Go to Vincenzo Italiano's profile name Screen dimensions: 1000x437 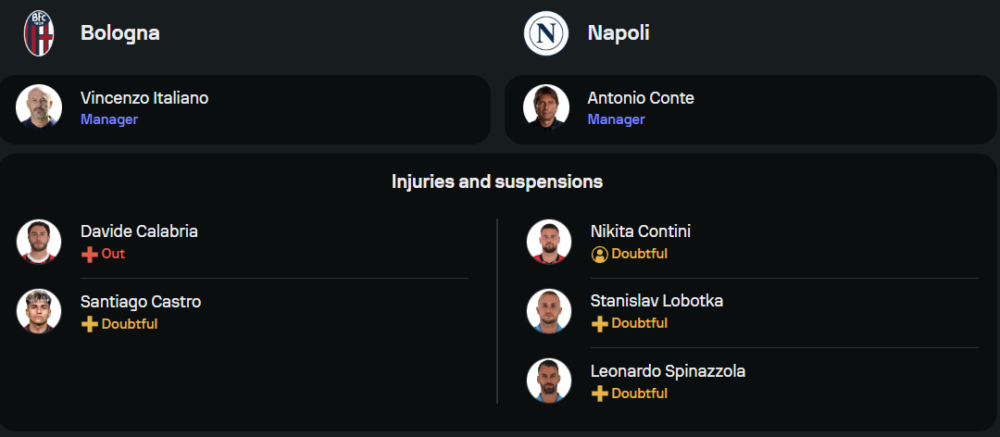pos(144,98)
